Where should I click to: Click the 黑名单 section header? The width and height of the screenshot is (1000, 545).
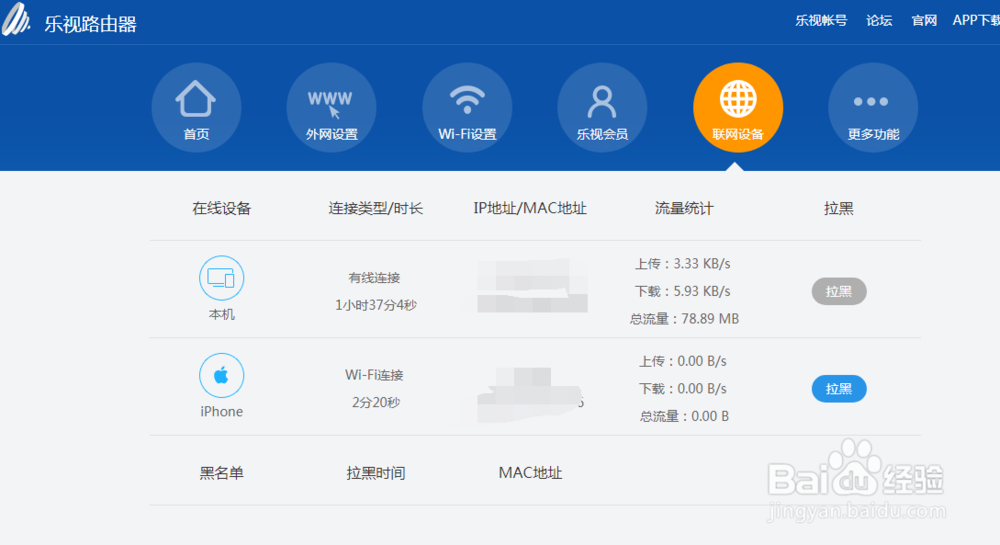coord(221,473)
